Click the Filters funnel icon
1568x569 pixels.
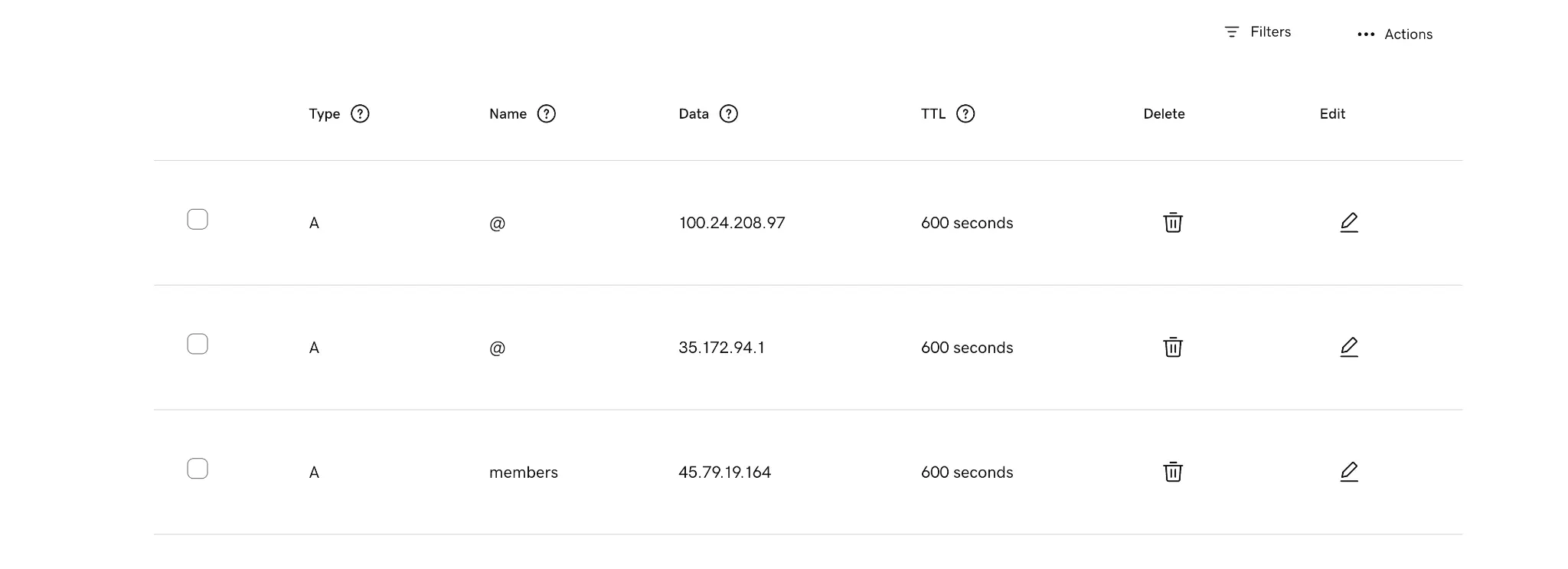[1231, 32]
